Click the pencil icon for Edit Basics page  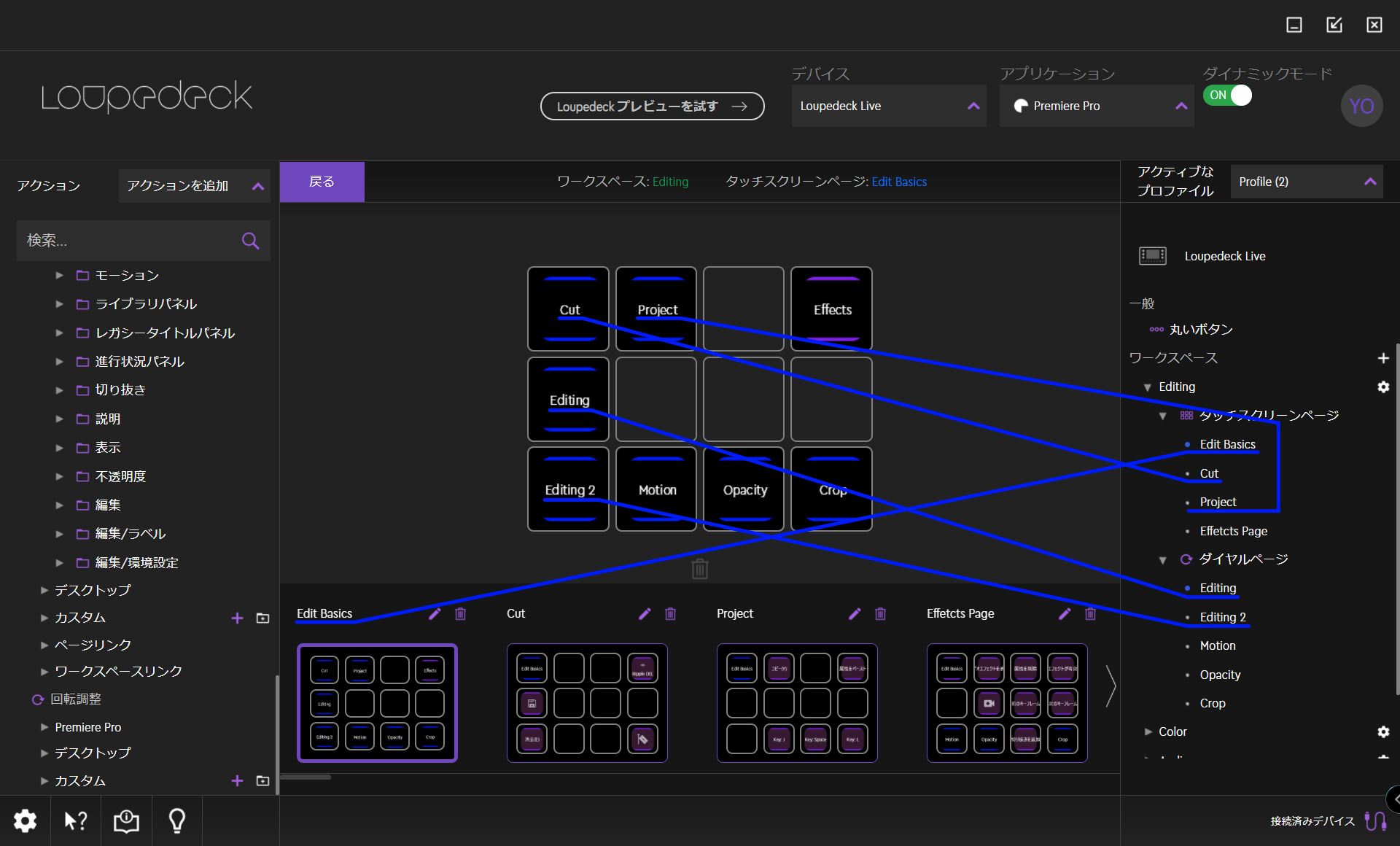pyautogui.click(x=435, y=614)
